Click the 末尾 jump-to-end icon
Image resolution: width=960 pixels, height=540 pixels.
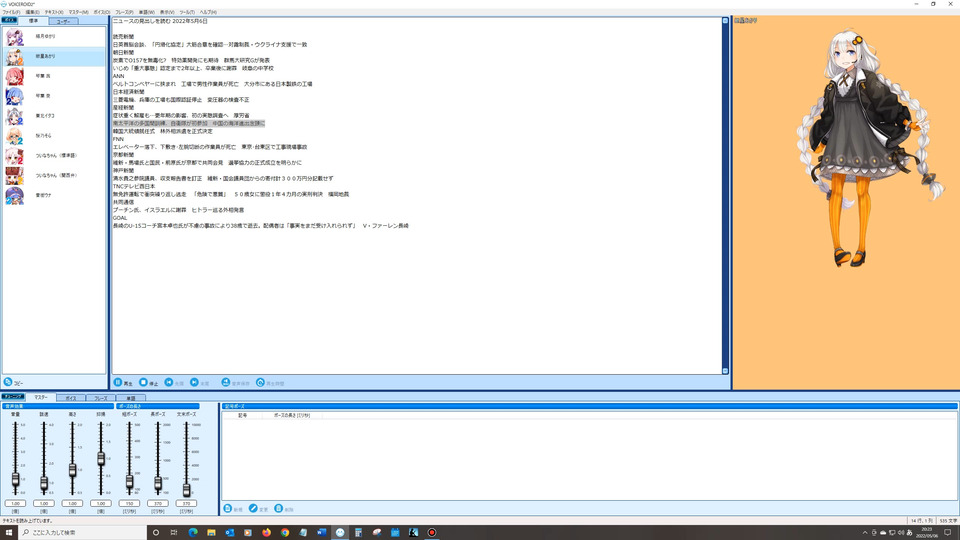[194, 382]
